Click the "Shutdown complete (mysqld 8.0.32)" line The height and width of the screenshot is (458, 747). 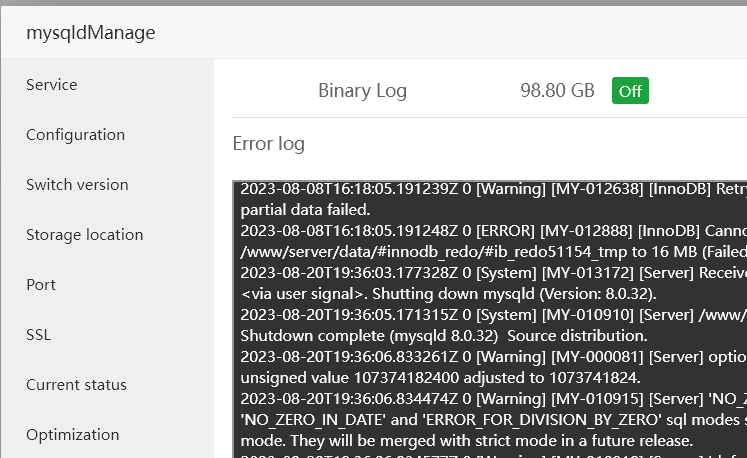pos(444,335)
